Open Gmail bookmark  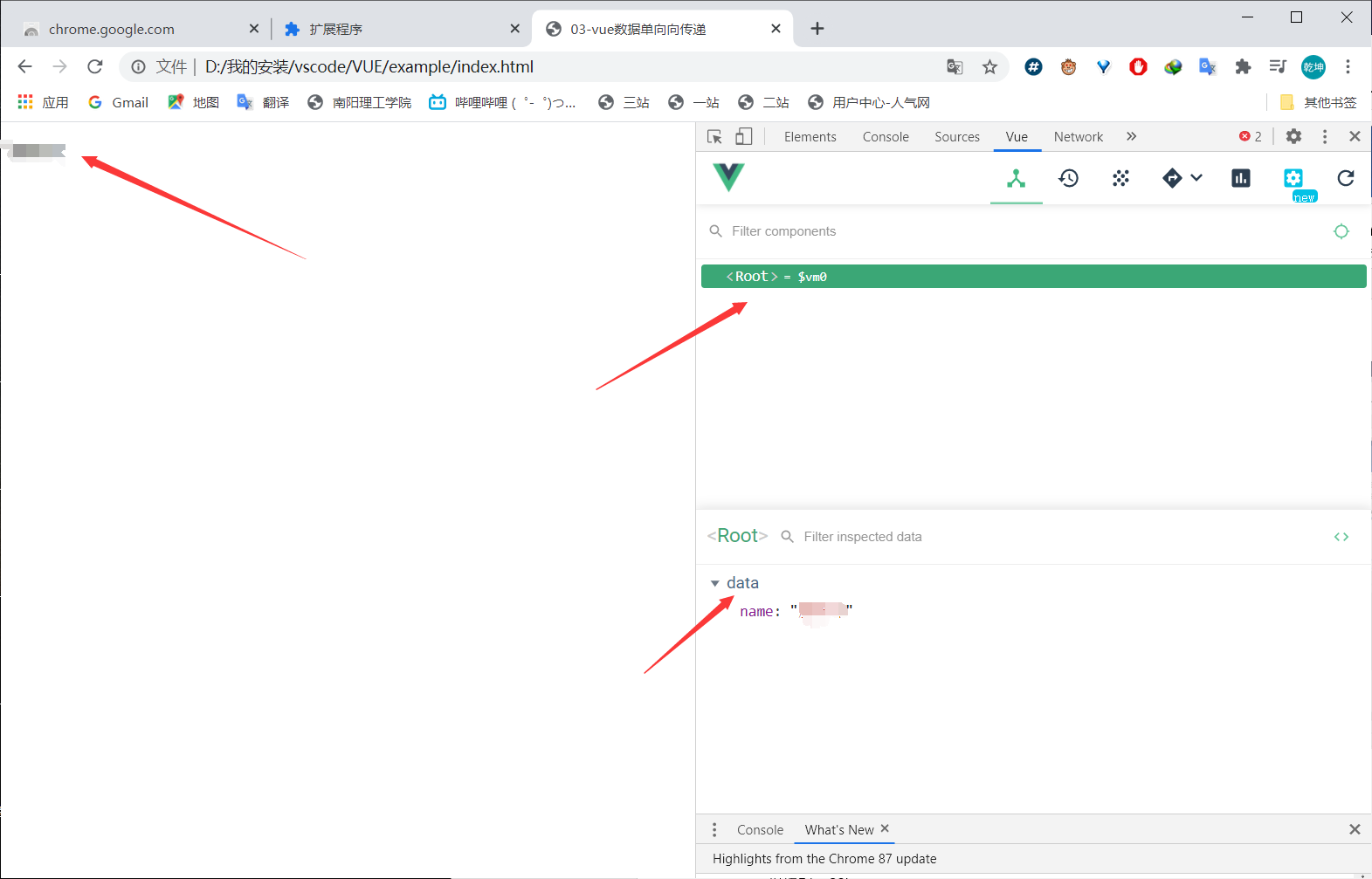118,102
